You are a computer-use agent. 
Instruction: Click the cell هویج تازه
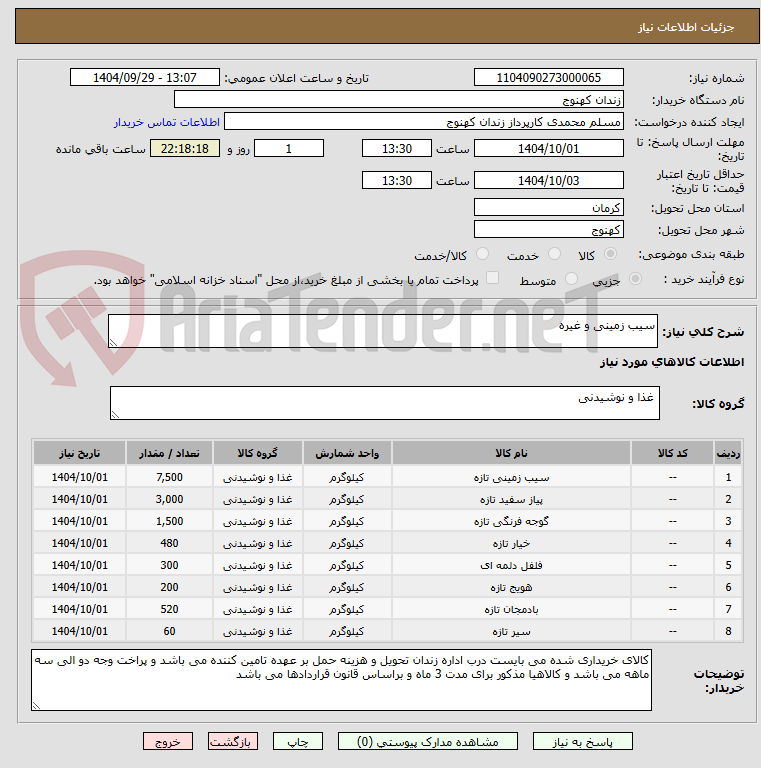pyautogui.click(x=511, y=587)
